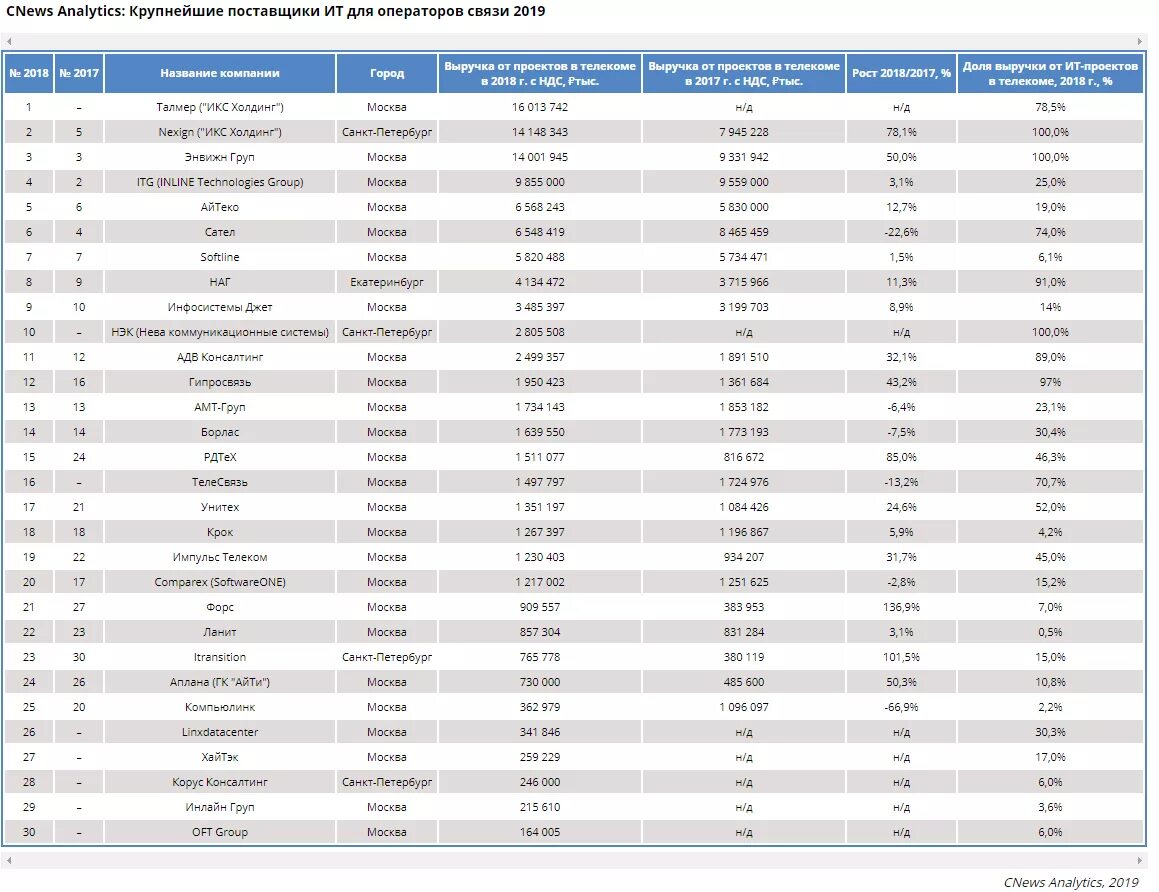Viewport: 1159px width, 892px height.
Task: Click the 'Энвижн Груп' company cell
Action: click(220, 157)
